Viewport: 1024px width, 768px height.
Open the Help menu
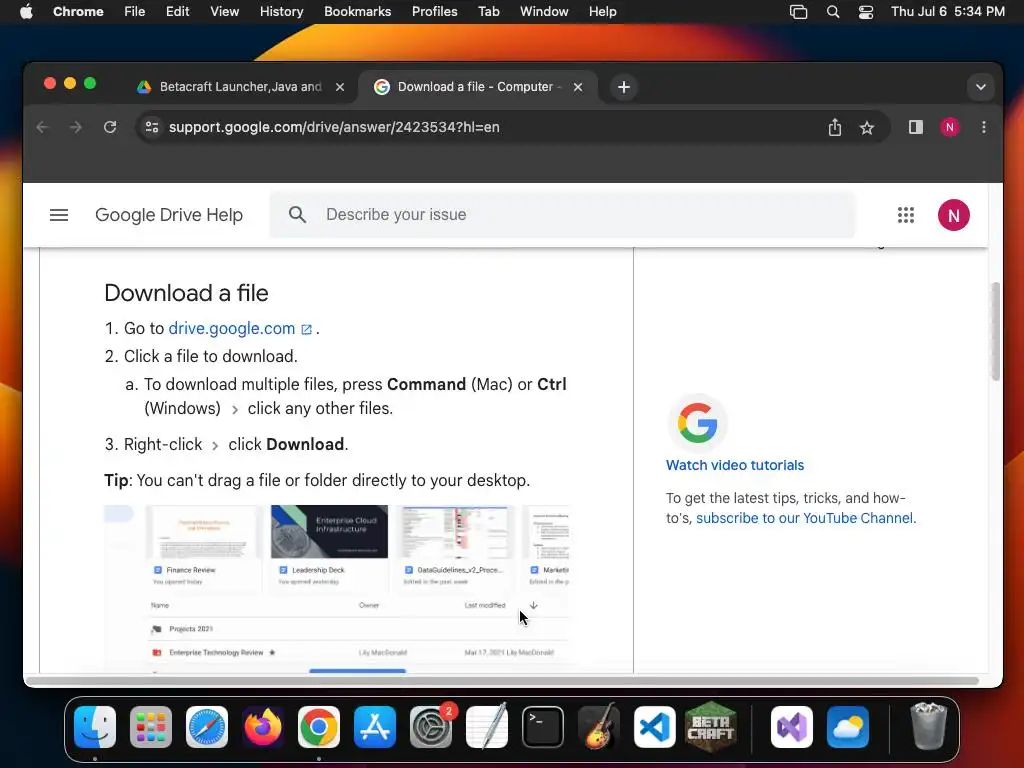[x=602, y=11]
